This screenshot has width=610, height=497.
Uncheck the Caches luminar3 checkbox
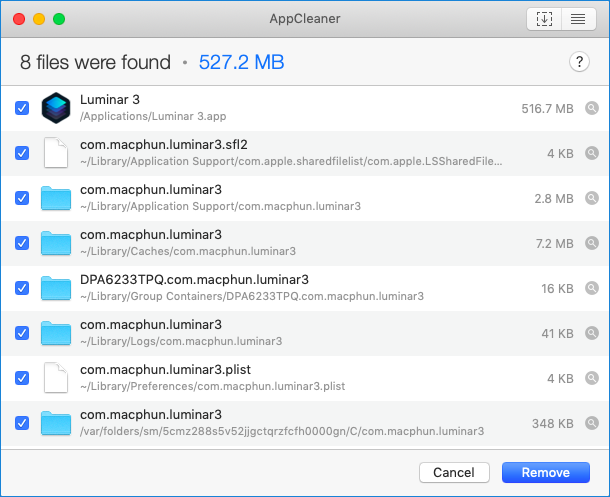(x=22, y=243)
